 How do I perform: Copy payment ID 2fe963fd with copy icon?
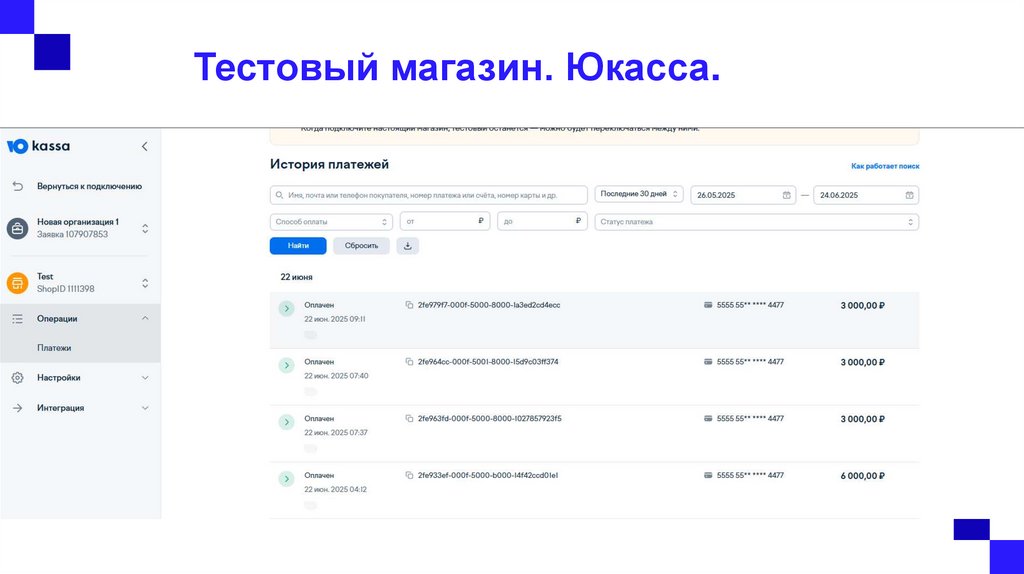tap(409, 419)
